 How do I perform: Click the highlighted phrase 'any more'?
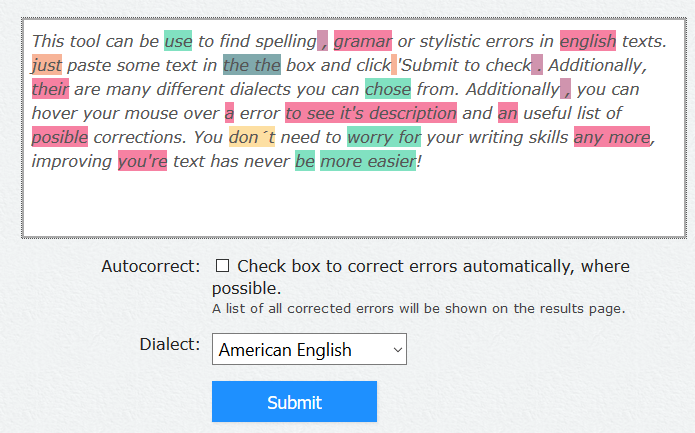612,136
